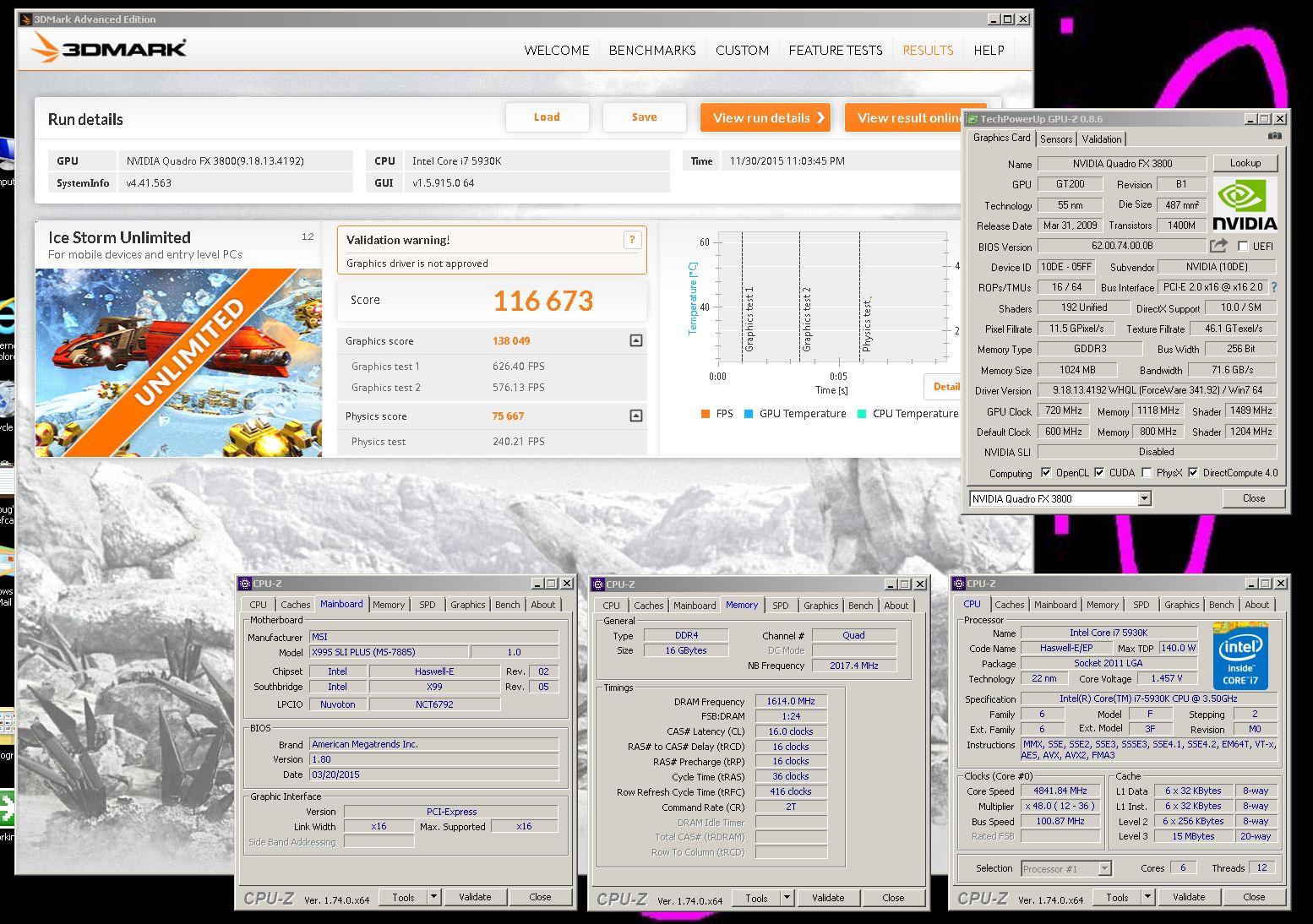Switch to the GPU-Z Sensors tab
The image size is (1313, 924).
pos(1056,139)
